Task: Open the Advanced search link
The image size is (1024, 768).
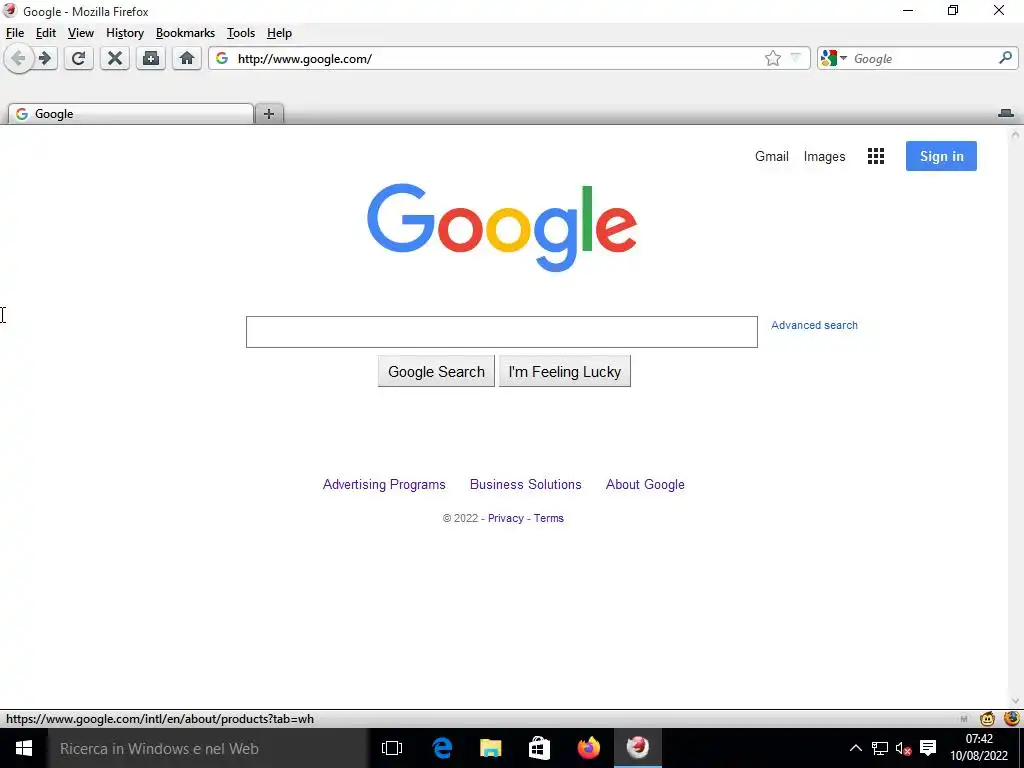Action: pyautogui.click(x=814, y=325)
